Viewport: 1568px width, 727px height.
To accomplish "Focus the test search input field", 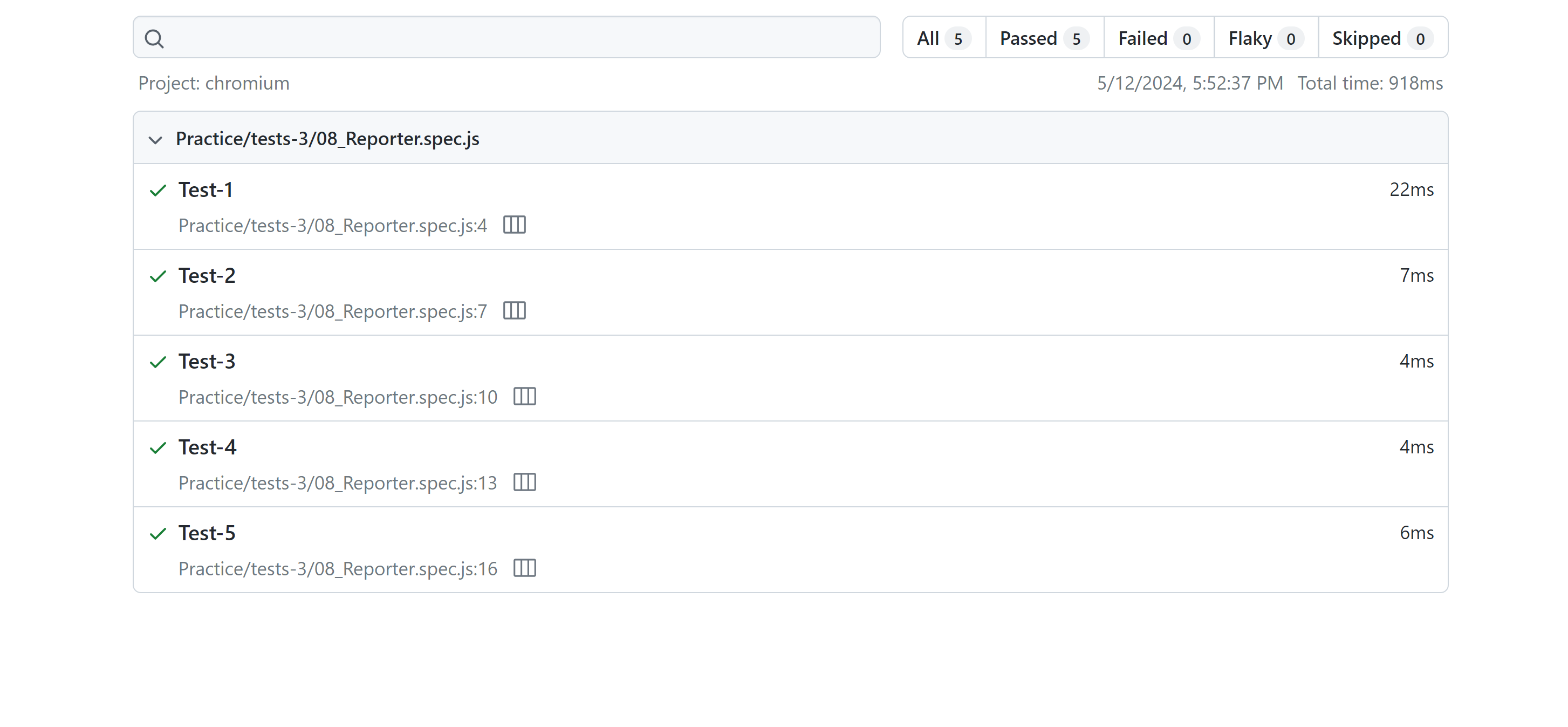I will pos(517,38).
